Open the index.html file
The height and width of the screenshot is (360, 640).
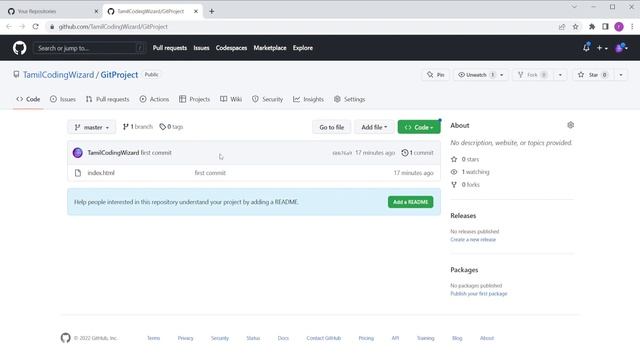[x=101, y=173]
